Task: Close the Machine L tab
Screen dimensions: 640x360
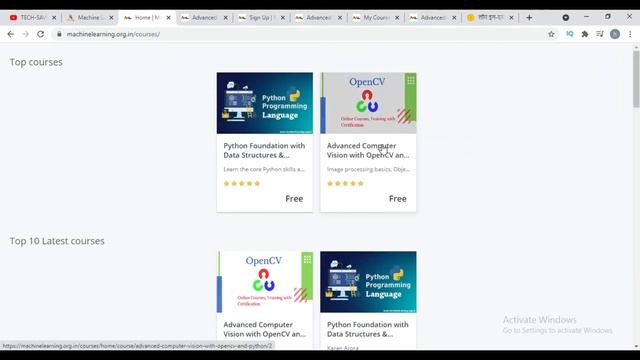Action: pos(111,18)
